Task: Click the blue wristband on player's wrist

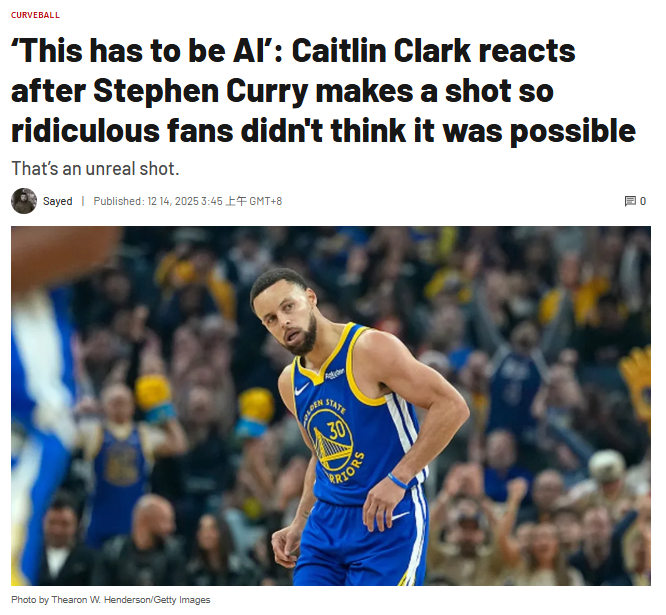Action: [398, 481]
